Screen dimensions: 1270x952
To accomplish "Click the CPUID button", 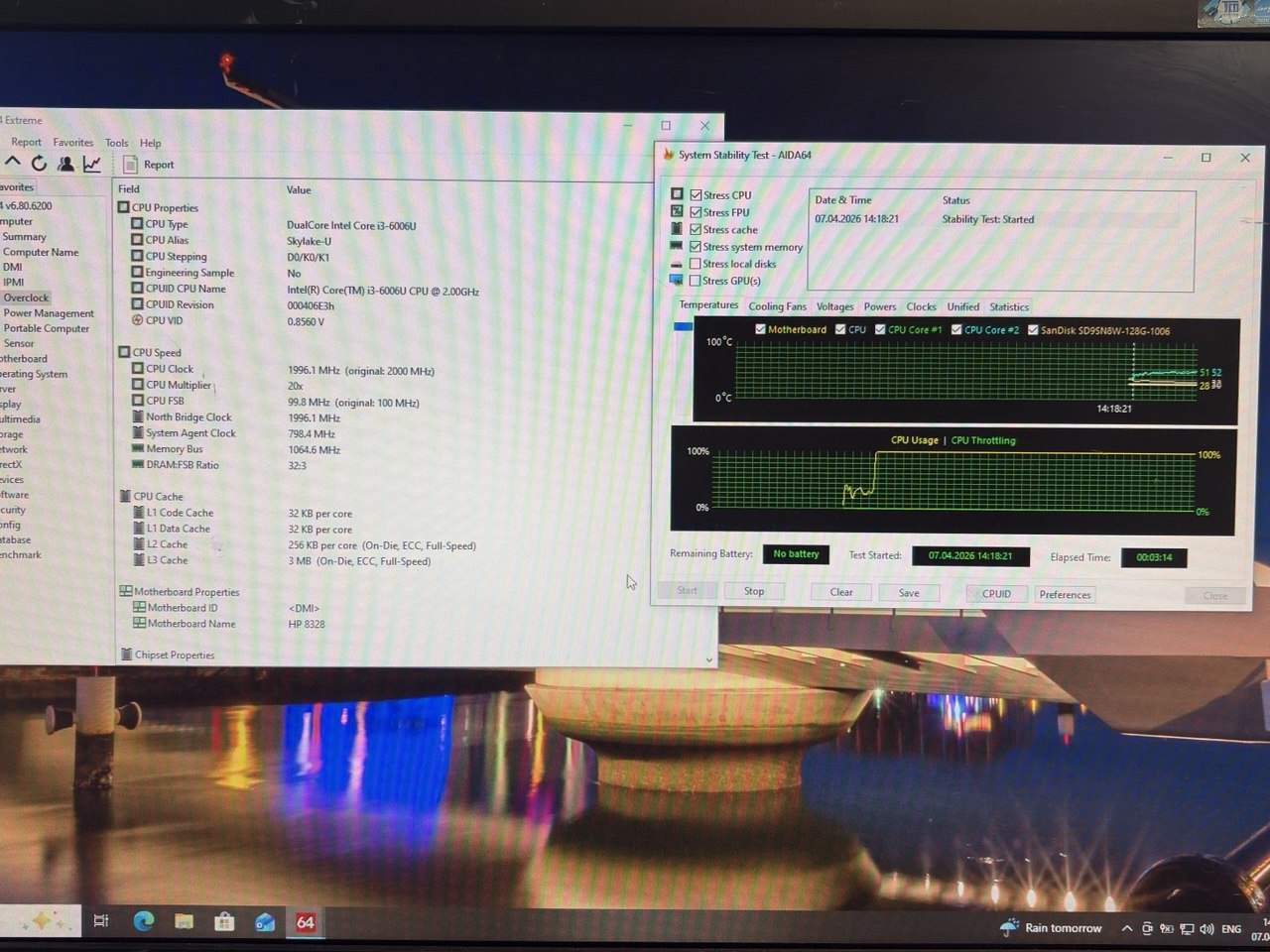I will point(996,594).
